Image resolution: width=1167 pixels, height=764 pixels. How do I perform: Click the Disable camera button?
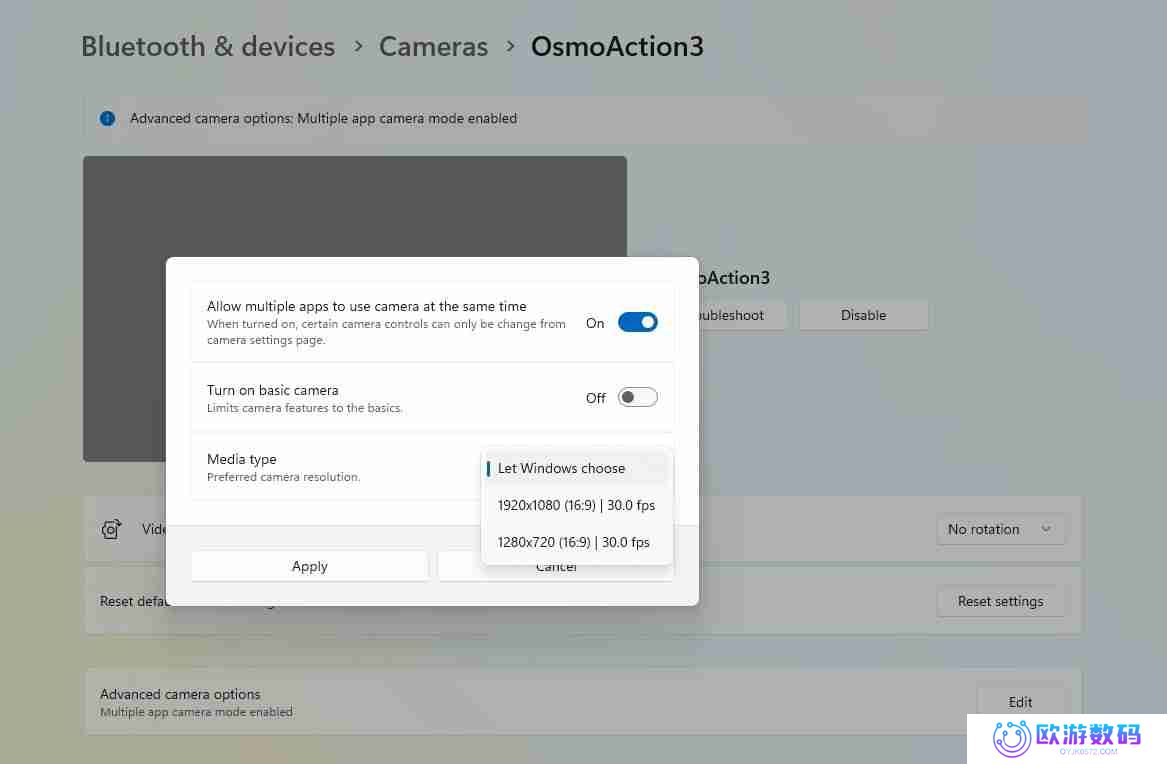pyautogui.click(x=863, y=315)
